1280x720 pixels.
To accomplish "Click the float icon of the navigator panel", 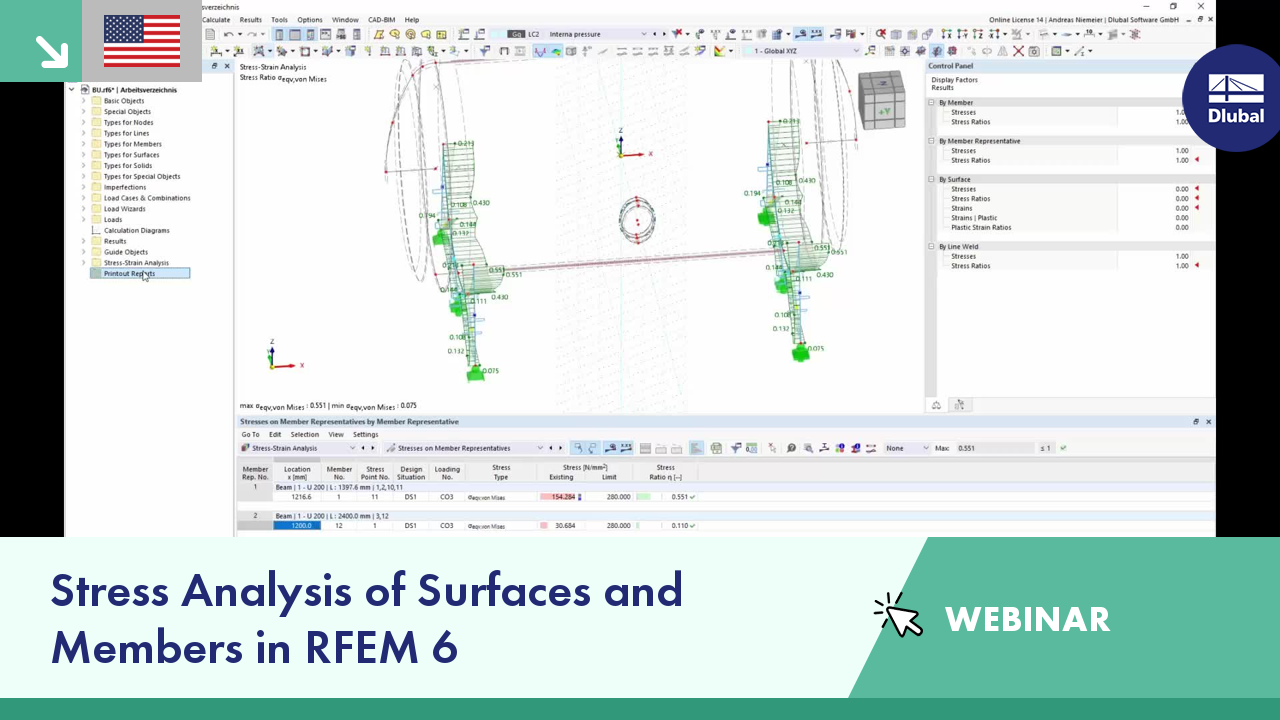I will [x=215, y=66].
